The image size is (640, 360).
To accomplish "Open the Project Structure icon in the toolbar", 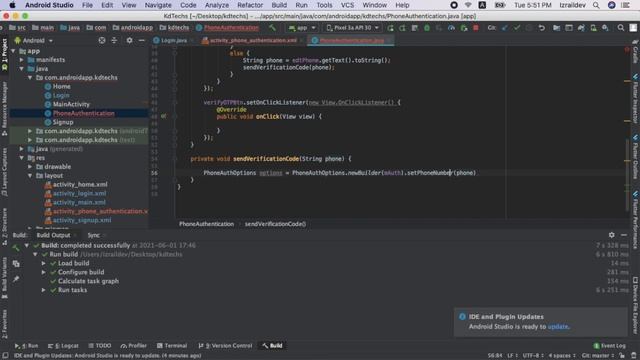I will [x=556, y=28].
